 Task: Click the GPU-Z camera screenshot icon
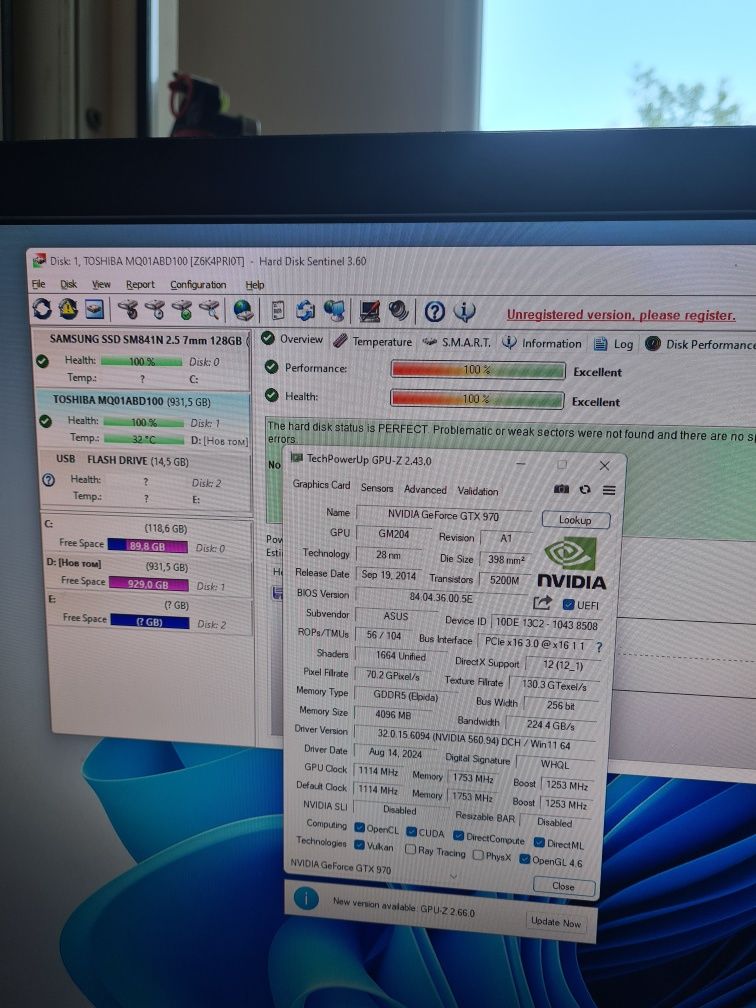click(561, 489)
